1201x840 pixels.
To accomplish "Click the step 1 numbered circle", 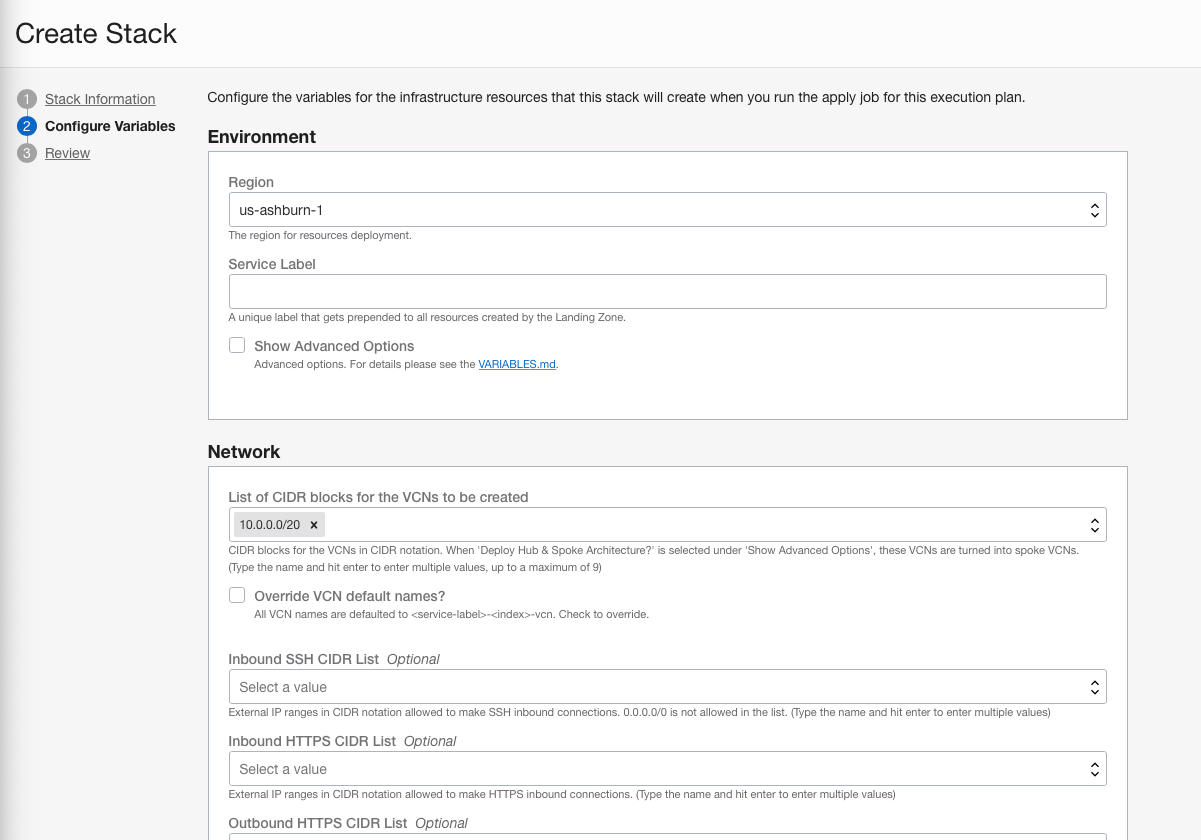I will 29,99.
